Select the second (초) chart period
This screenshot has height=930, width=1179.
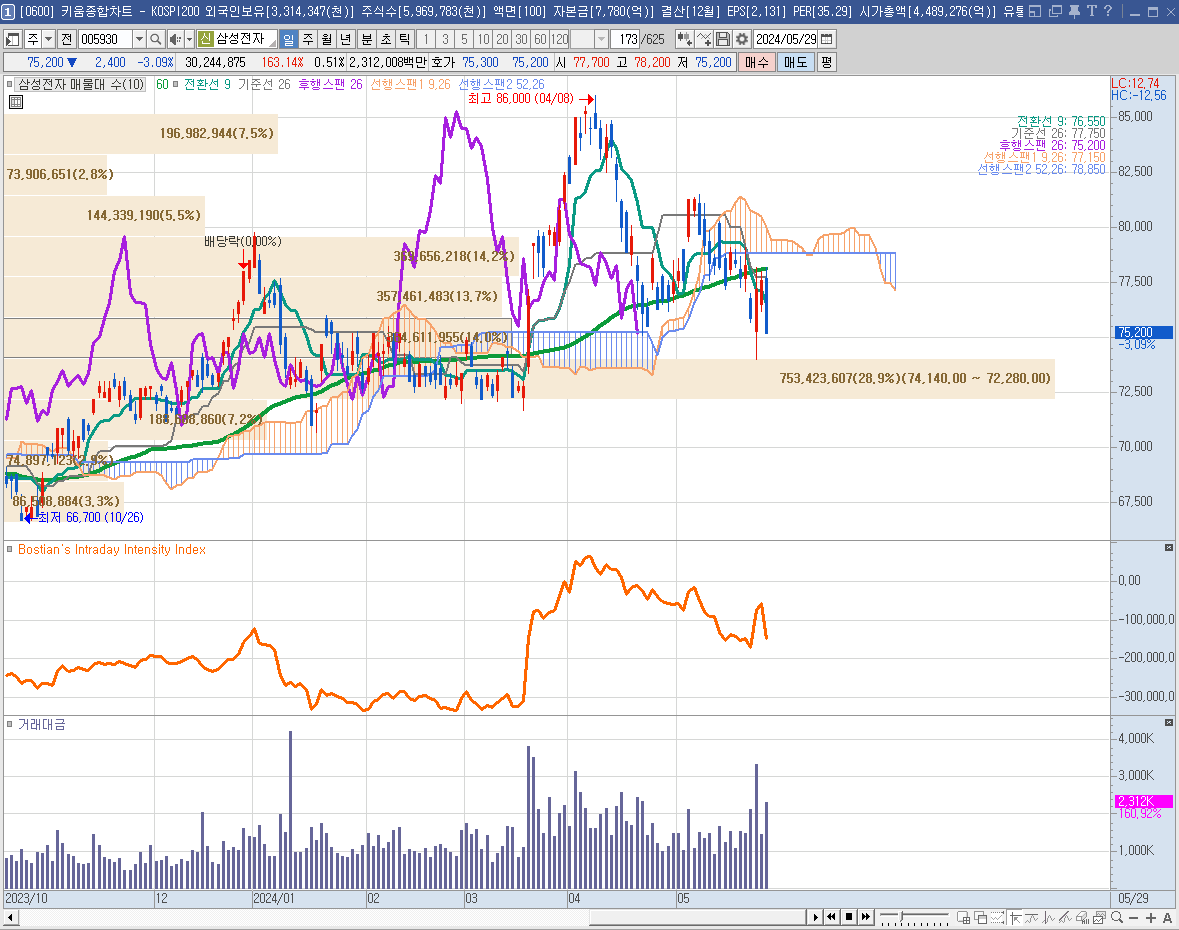click(x=386, y=39)
